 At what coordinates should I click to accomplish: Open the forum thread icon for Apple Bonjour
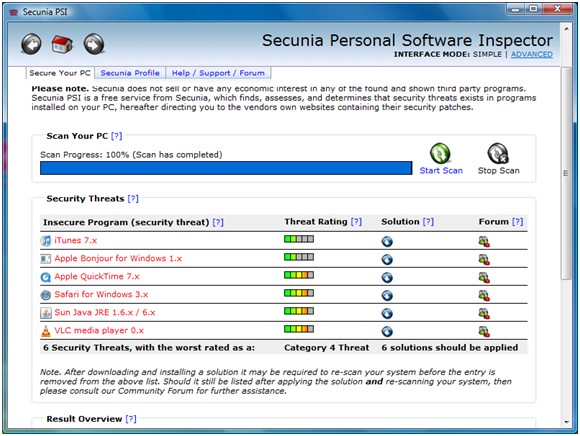coord(484,260)
